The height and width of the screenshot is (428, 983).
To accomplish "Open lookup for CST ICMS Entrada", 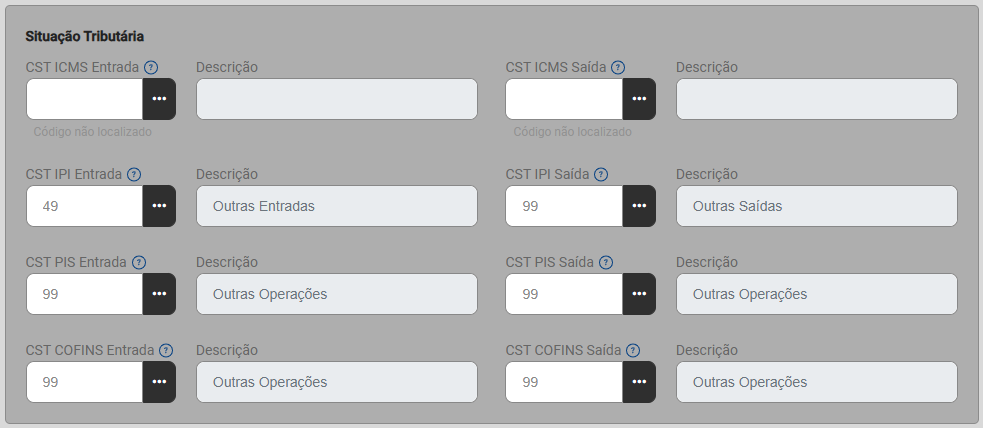I will click(159, 99).
